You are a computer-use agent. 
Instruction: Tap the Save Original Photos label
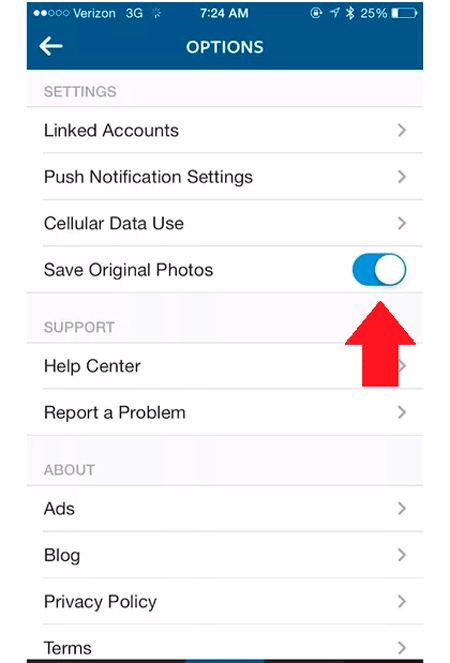[x=129, y=270]
